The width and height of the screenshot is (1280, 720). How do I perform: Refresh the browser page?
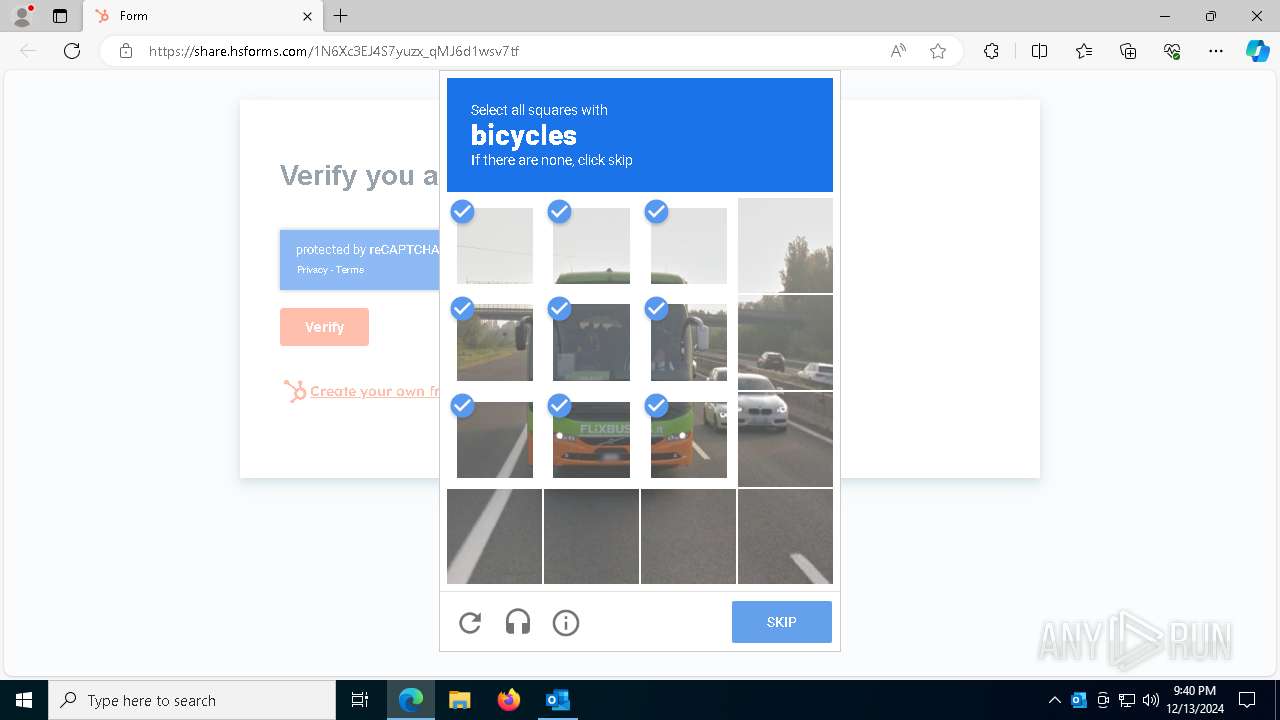(72, 51)
